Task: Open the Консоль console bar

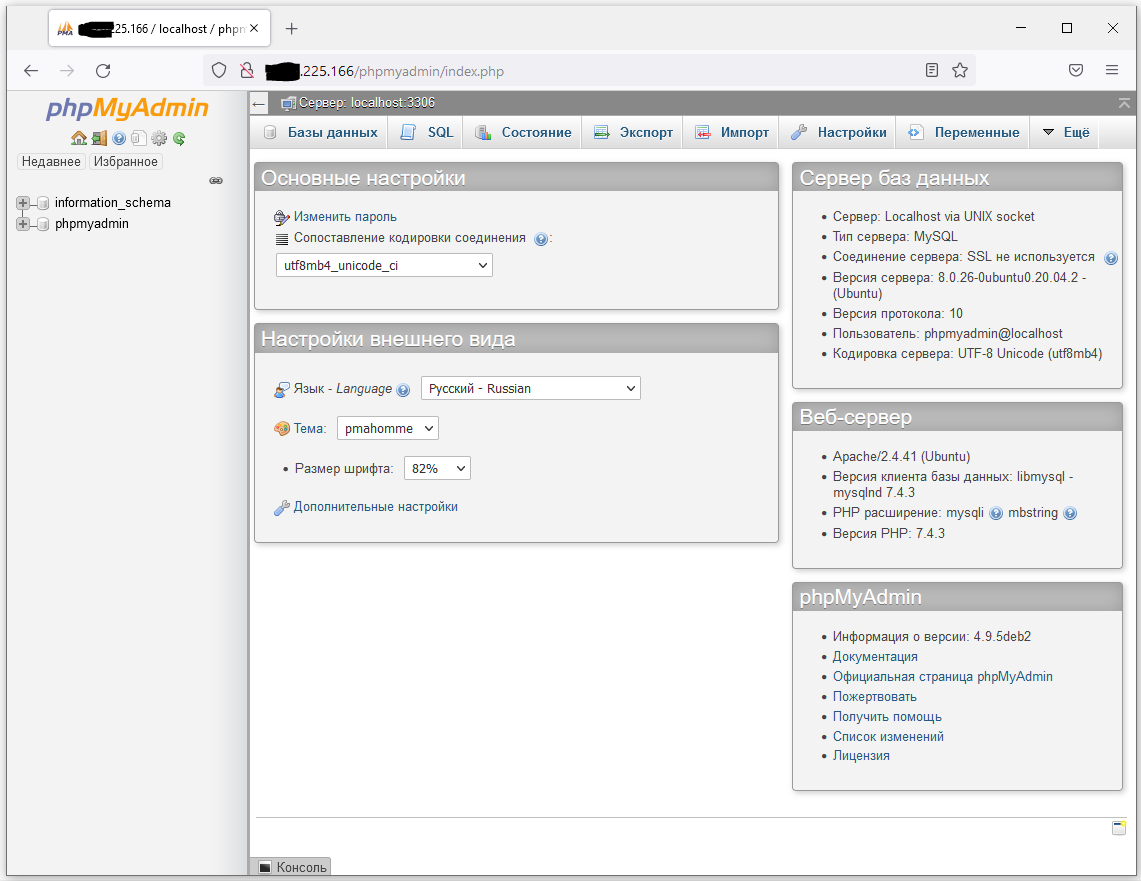Action: coord(291,866)
